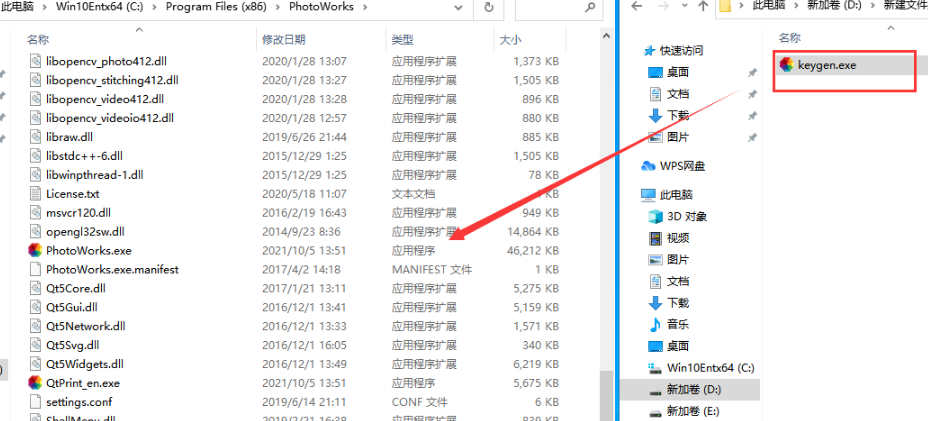Click the left file list scrollbar thumb
This screenshot has width=928, height=421.
605,394
